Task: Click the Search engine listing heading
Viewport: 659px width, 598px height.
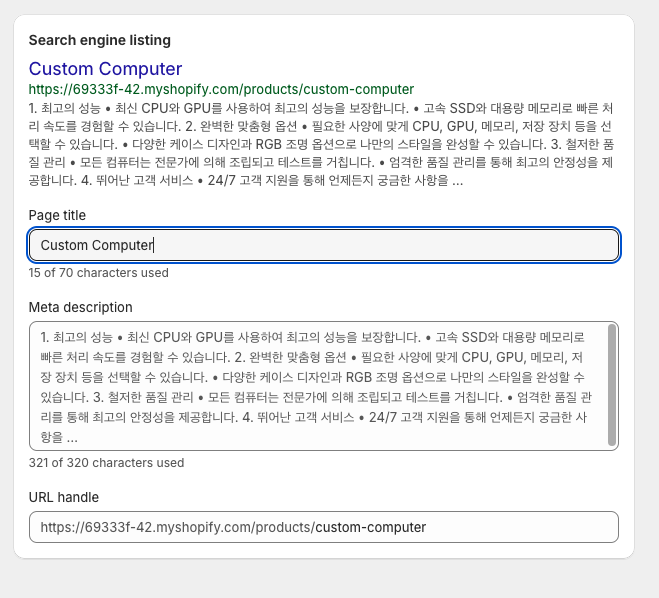Action: point(99,40)
